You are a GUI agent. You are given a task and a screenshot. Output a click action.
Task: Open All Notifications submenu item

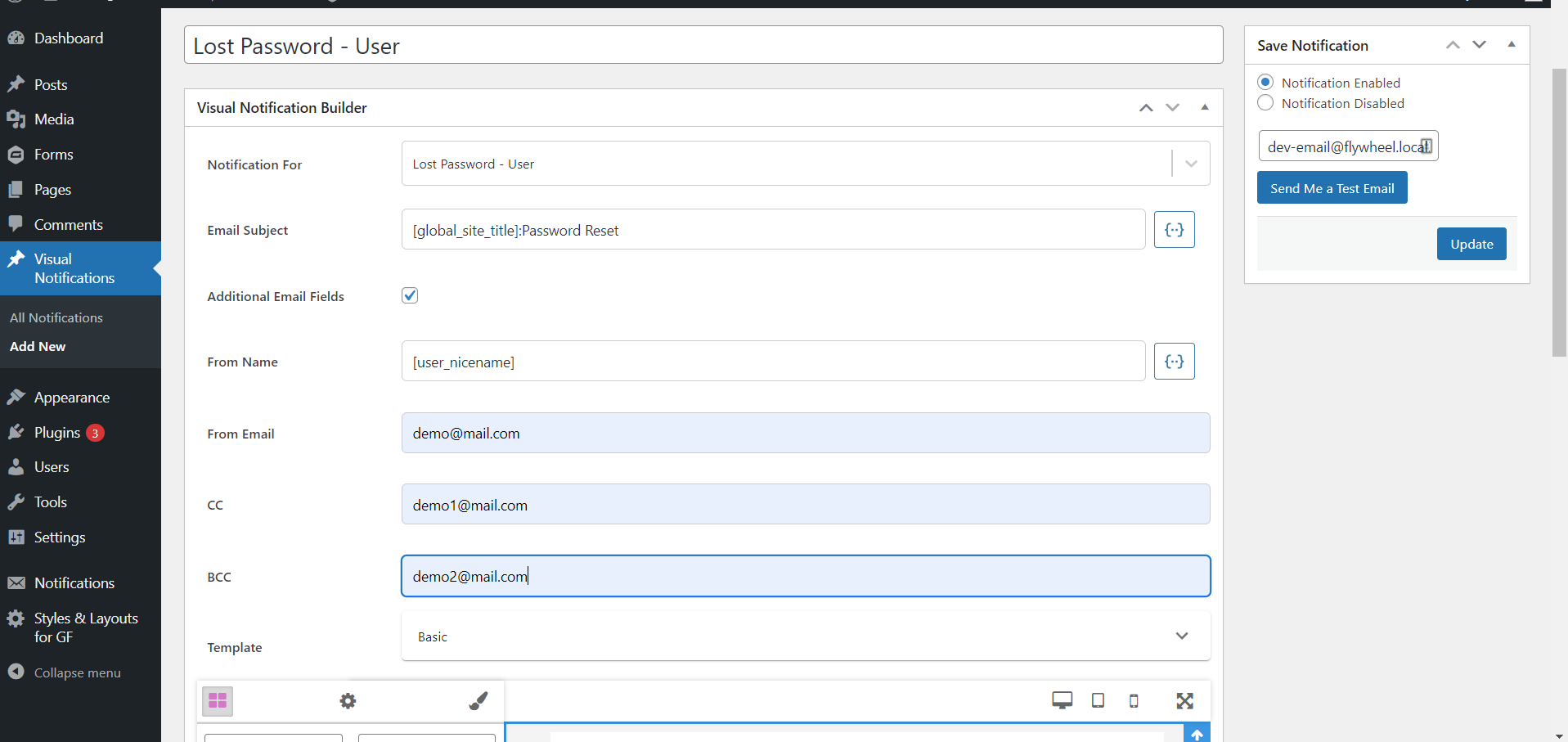pyautogui.click(x=56, y=317)
